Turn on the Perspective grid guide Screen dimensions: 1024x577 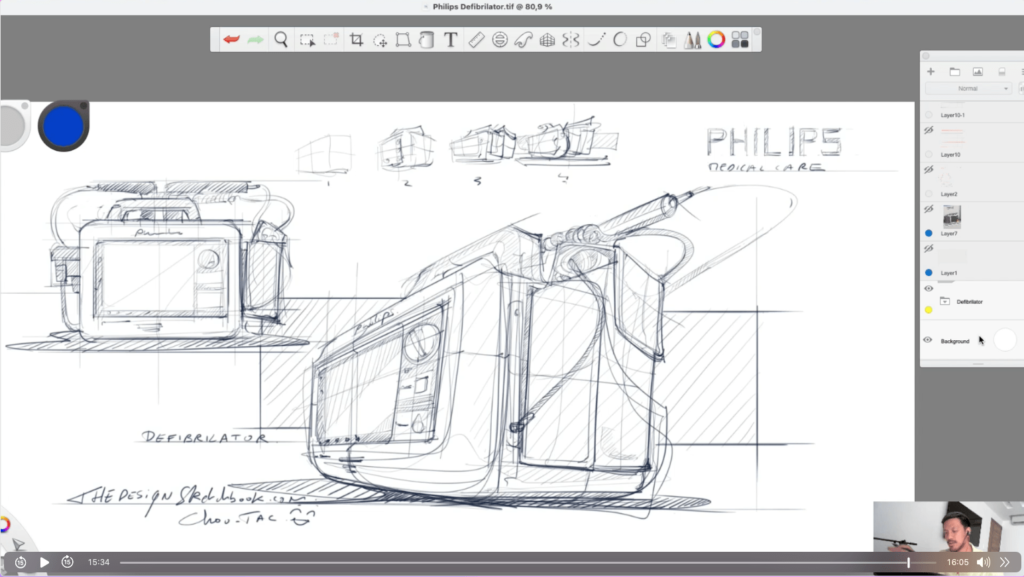pos(547,40)
